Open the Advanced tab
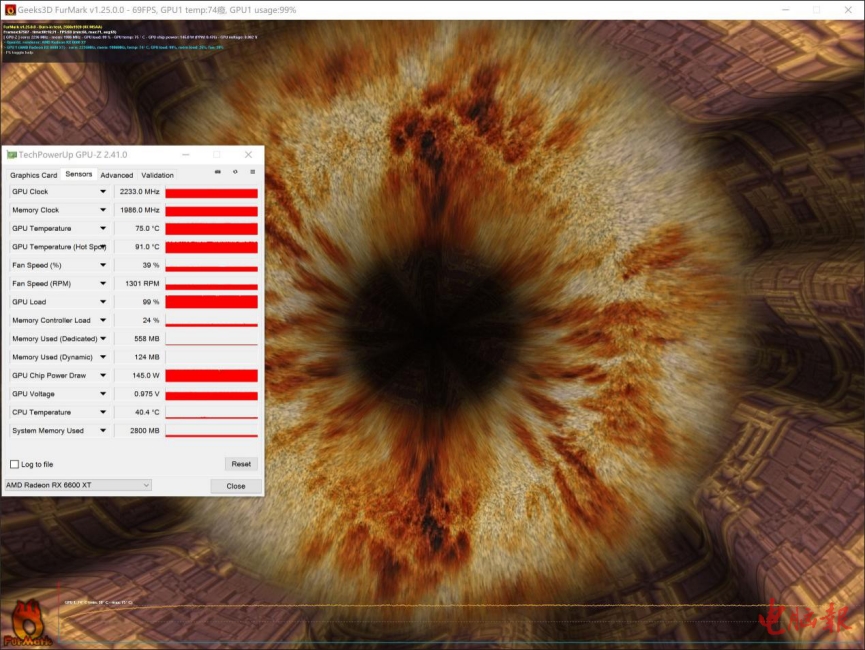The width and height of the screenshot is (865, 650). (116, 175)
